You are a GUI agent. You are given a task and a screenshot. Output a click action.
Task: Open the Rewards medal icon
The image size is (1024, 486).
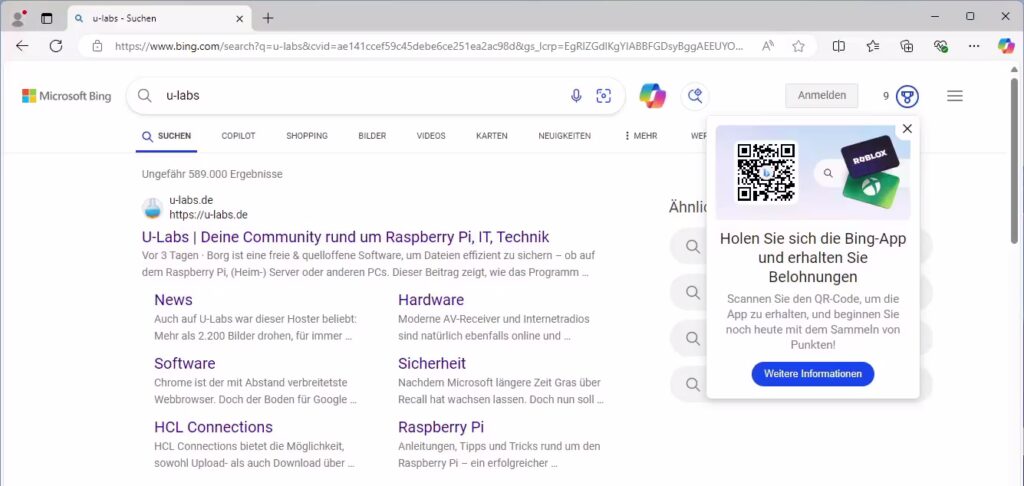(907, 96)
